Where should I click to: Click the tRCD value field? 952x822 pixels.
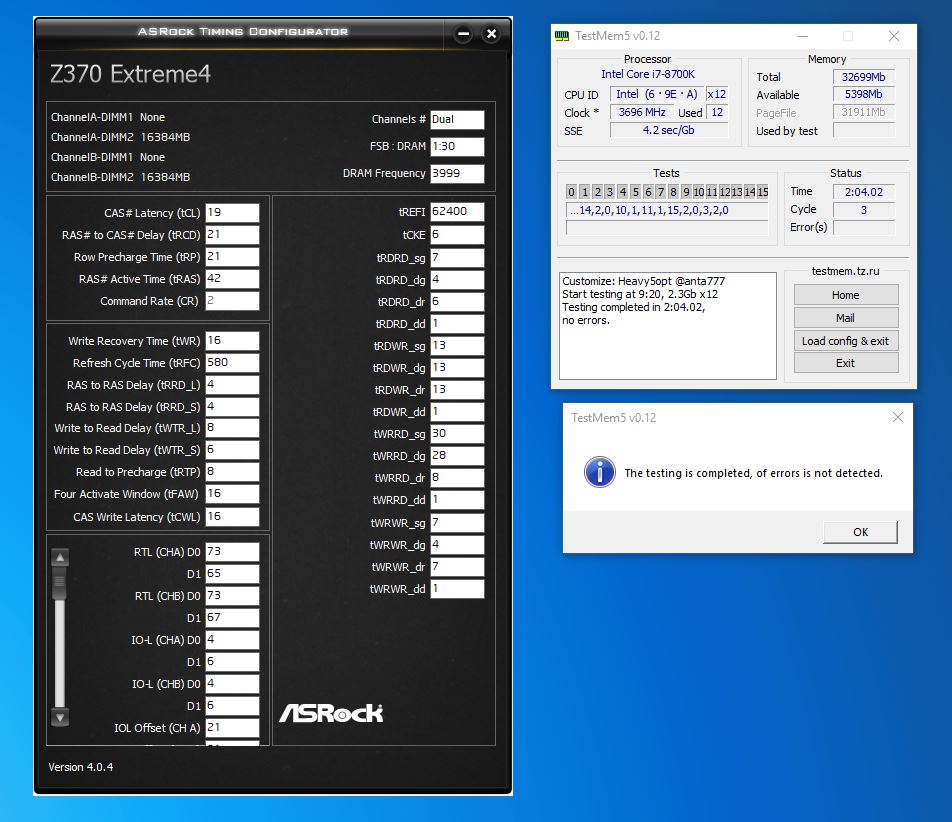[x=232, y=235]
